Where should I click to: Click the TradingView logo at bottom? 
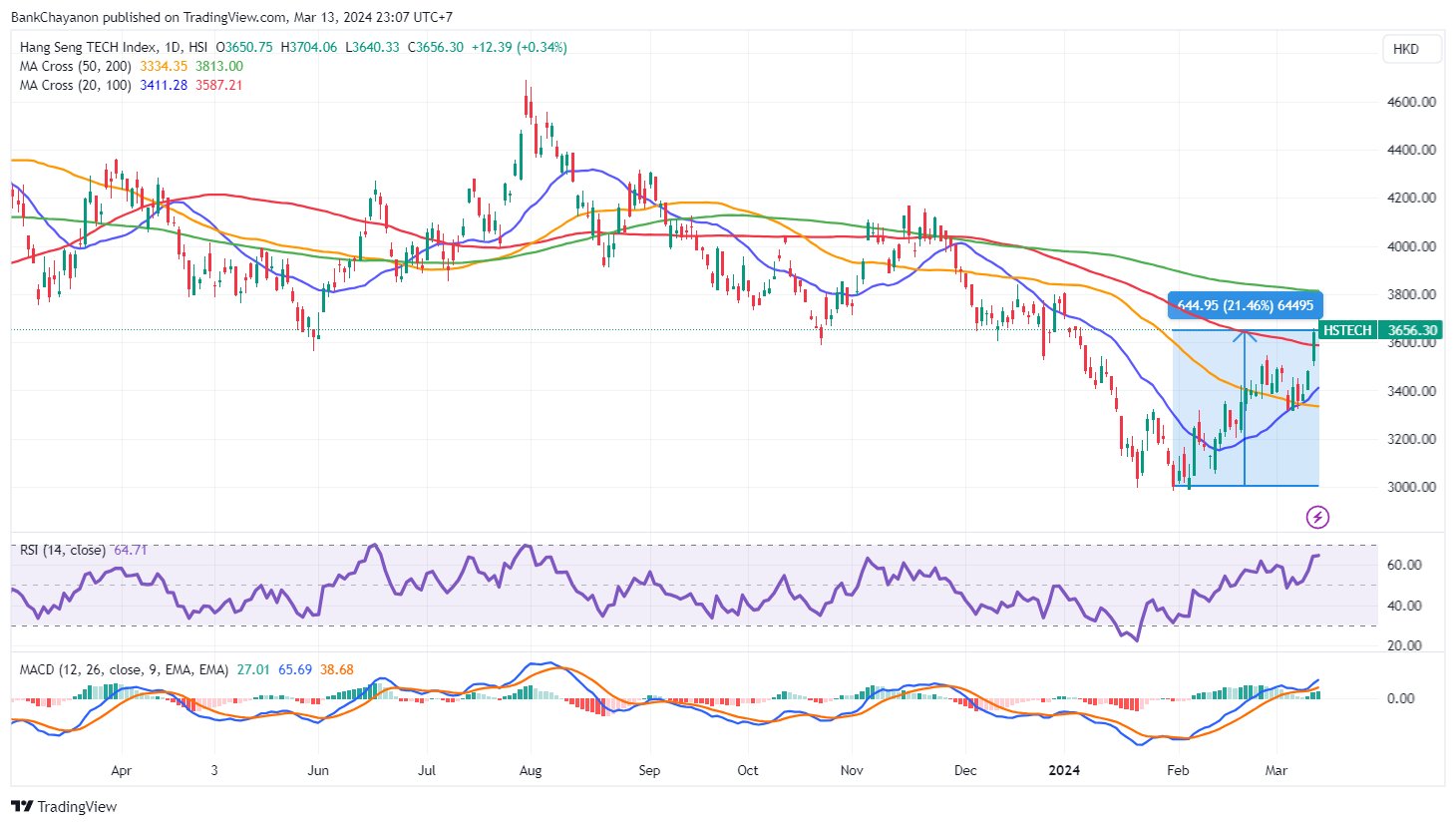pyautogui.click(x=65, y=806)
